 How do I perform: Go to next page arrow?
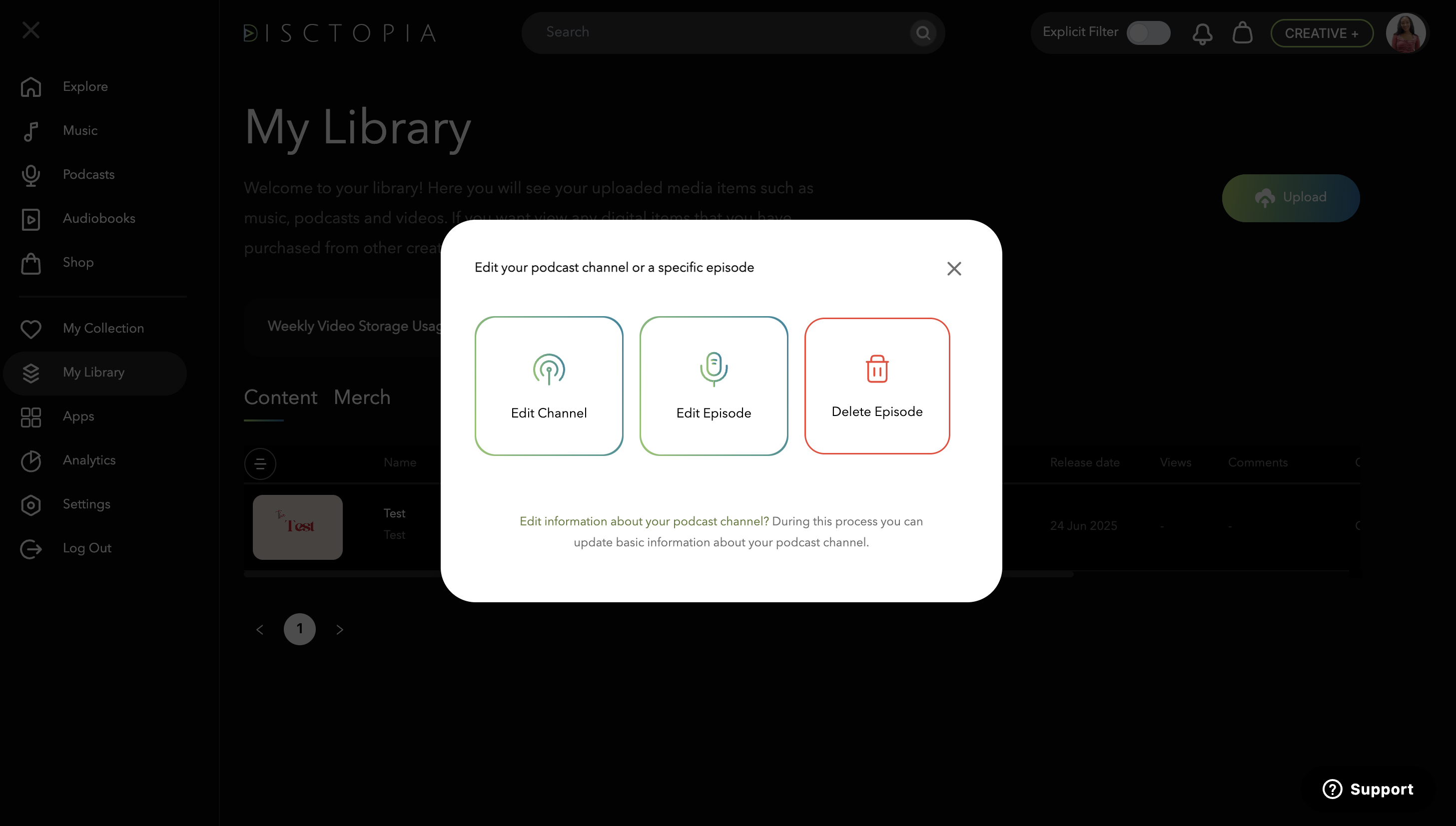pyautogui.click(x=339, y=629)
